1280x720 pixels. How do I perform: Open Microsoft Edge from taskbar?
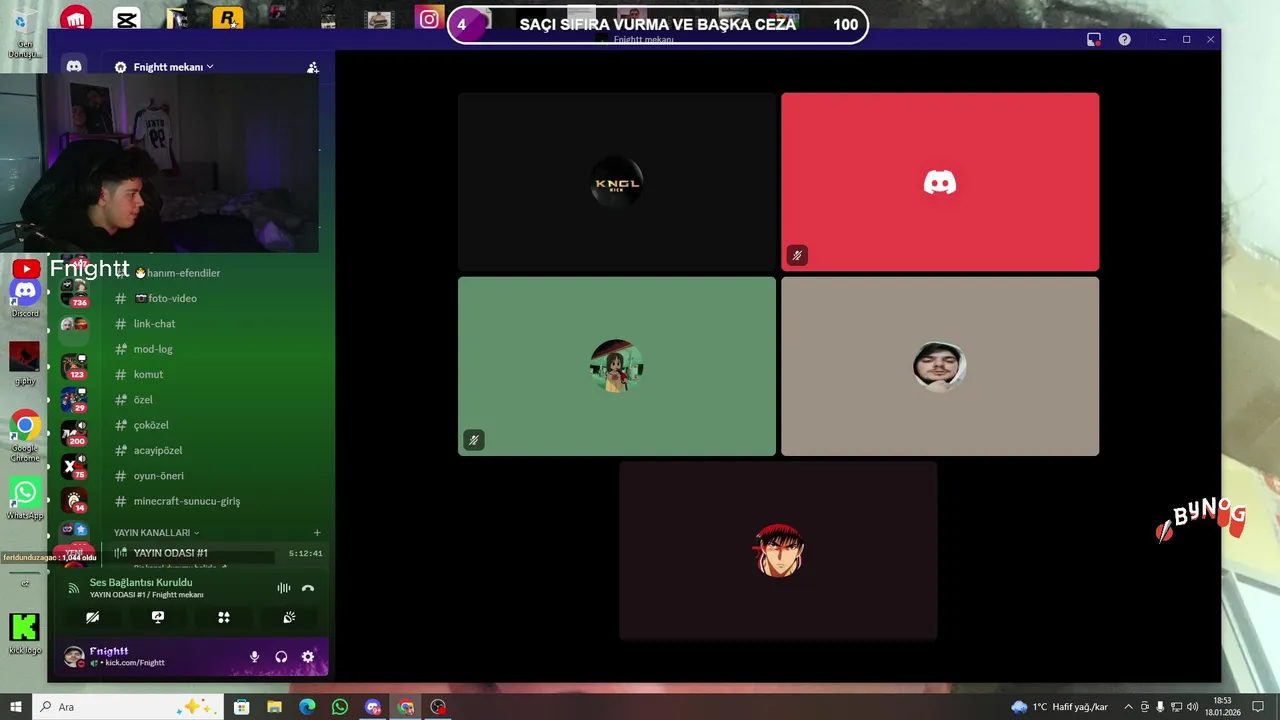click(x=307, y=707)
